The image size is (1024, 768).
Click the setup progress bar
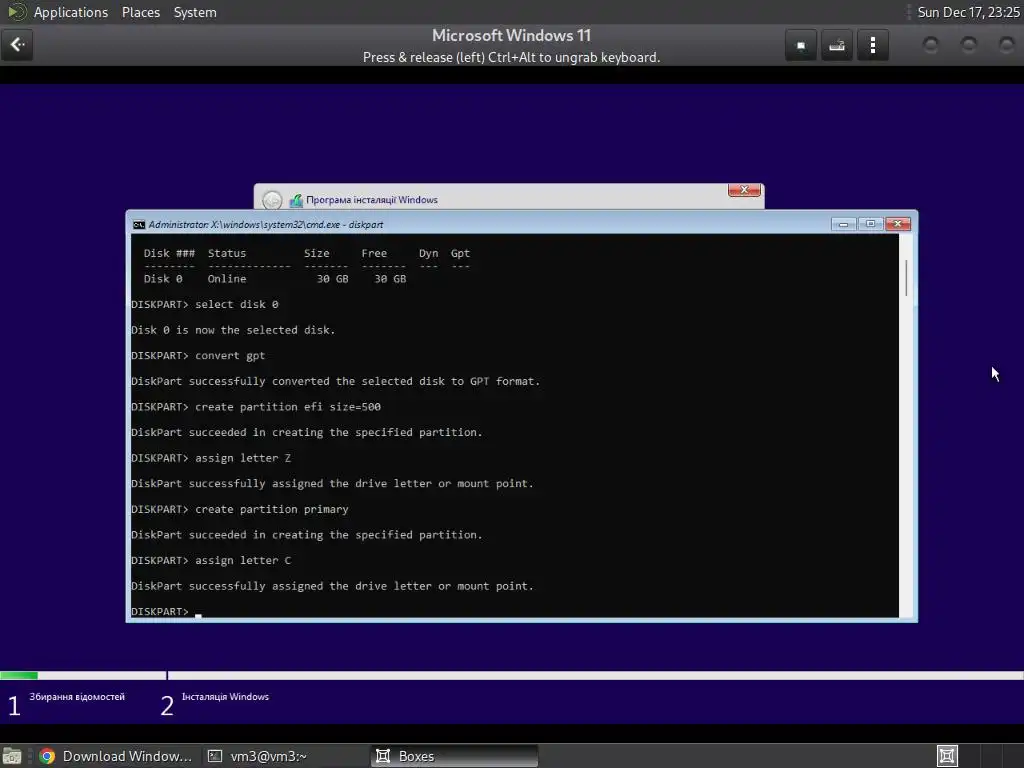512,675
